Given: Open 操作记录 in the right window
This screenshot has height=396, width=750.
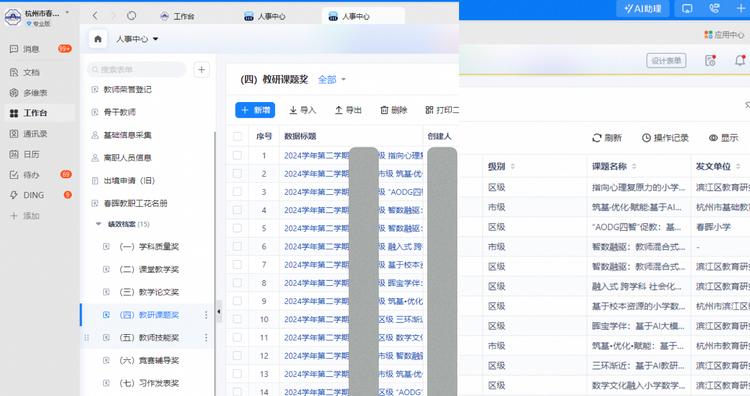Looking at the screenshot, I should pos(665,138).
